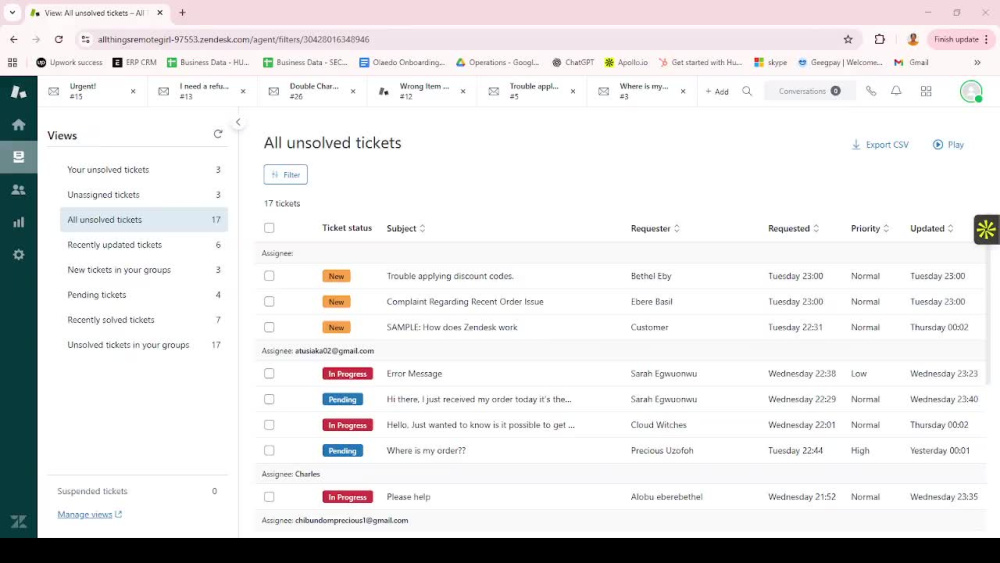Start Play mode for tickets
This screenshot has height=563, width=1000.
[x=948, y=145]
